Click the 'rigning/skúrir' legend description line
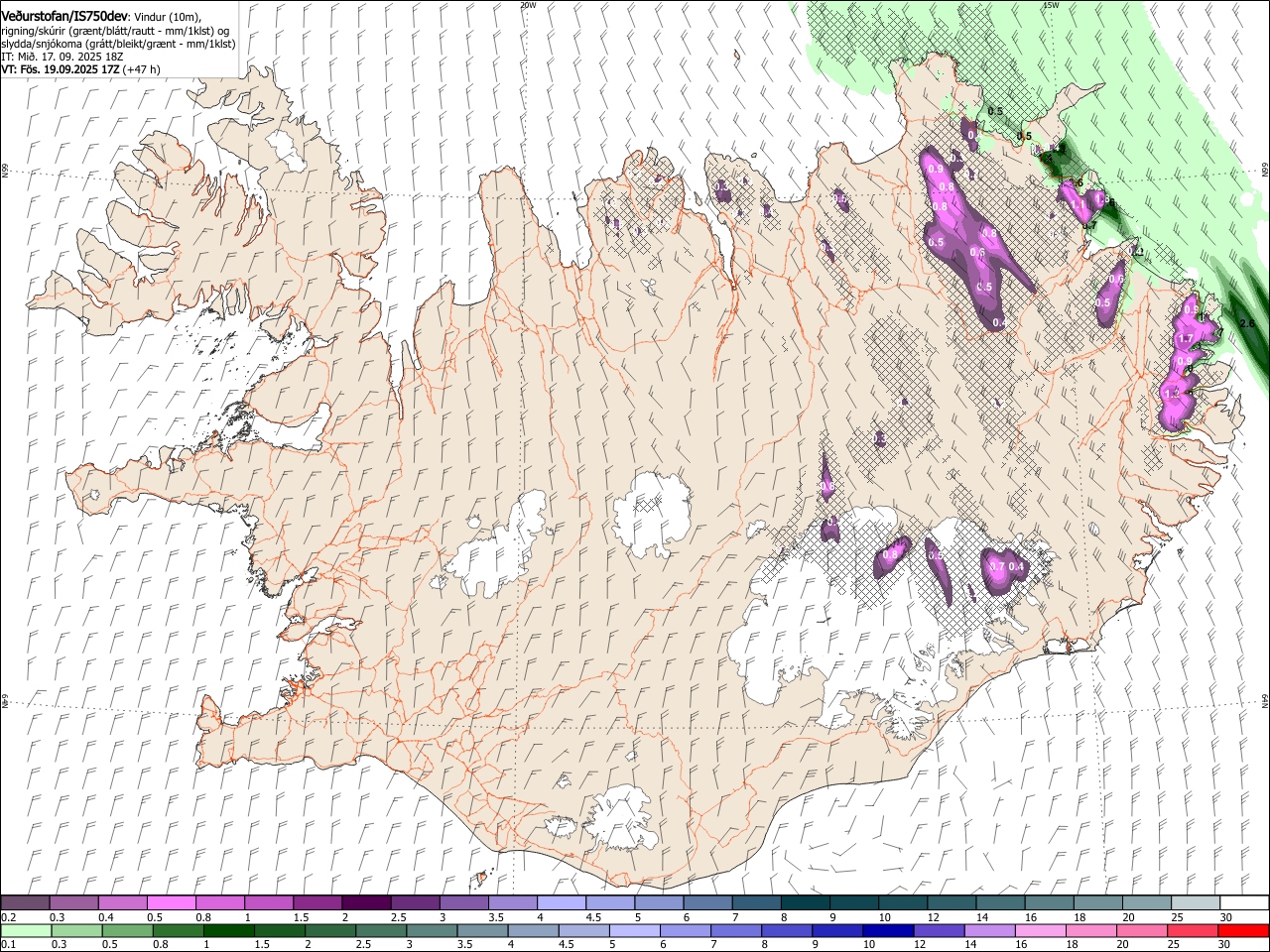The height and width of the screenshot is (952, 1270). coord(114,31)
